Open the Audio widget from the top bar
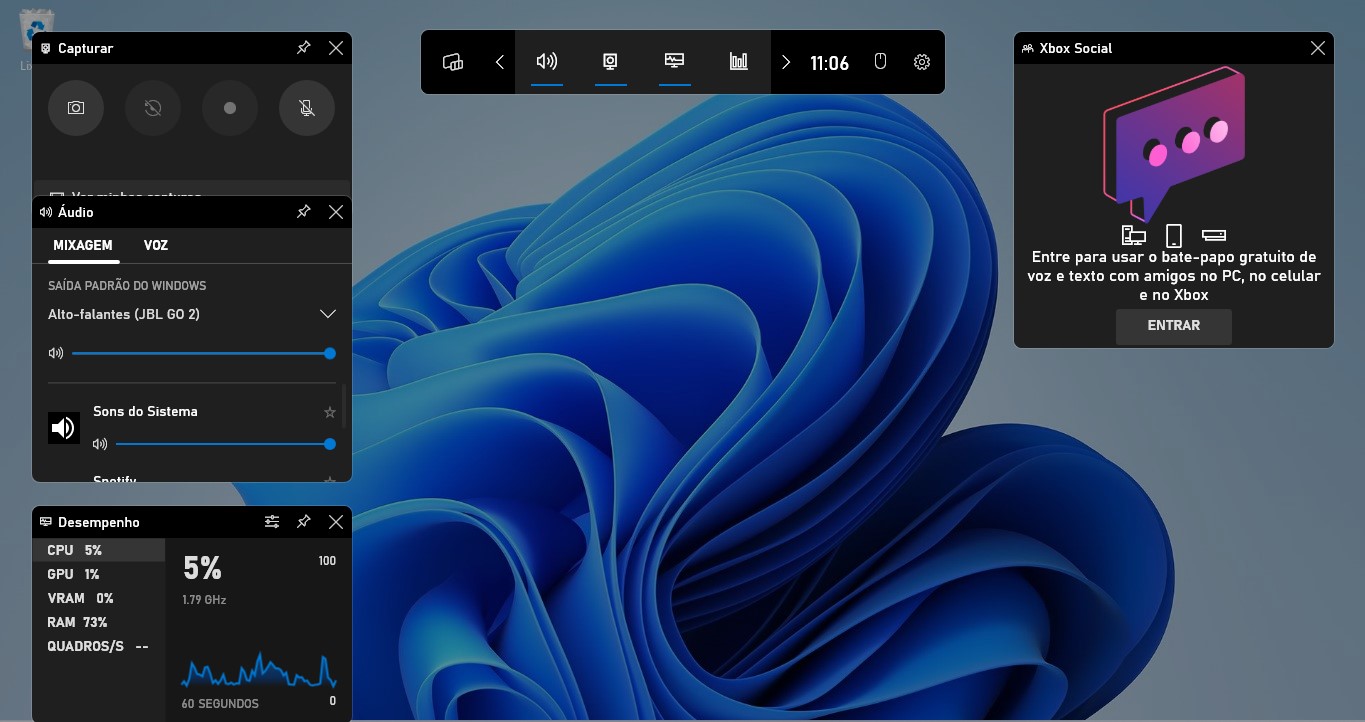Image resolution: width=1365 pixels, height=722 pixels. pyautogui.click(x=546, y=61)
